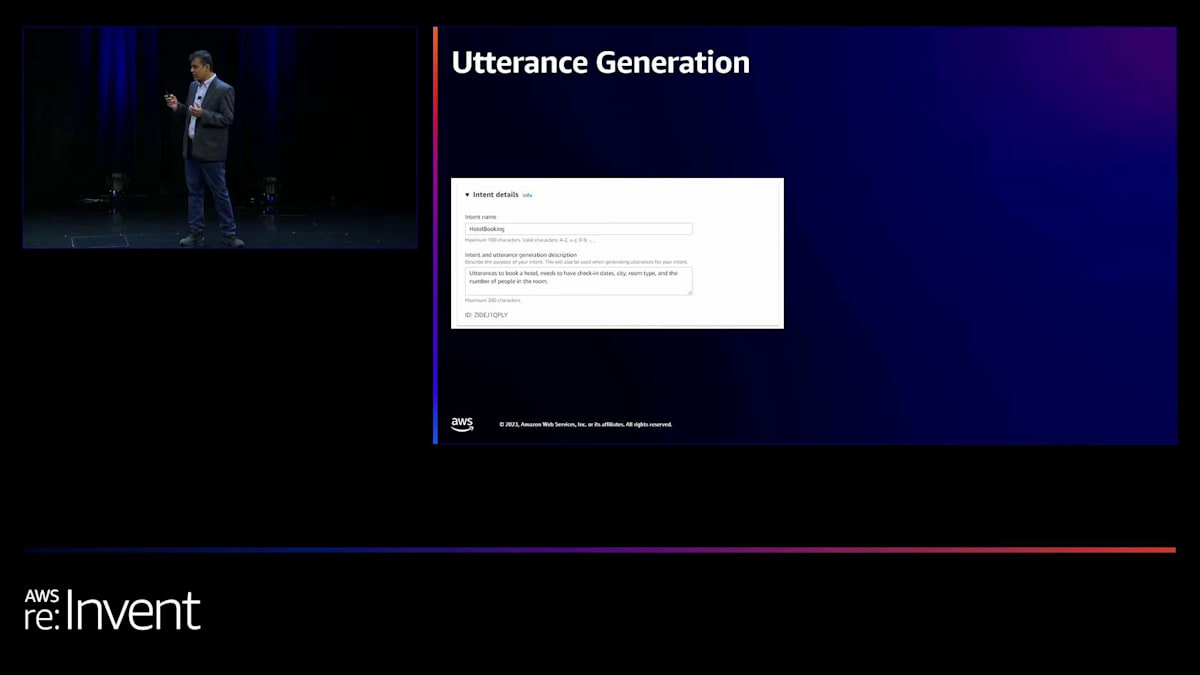Open the Info link beside Intent details
The width and height of the screenshot is (1200, 675).
click(527, 195)
